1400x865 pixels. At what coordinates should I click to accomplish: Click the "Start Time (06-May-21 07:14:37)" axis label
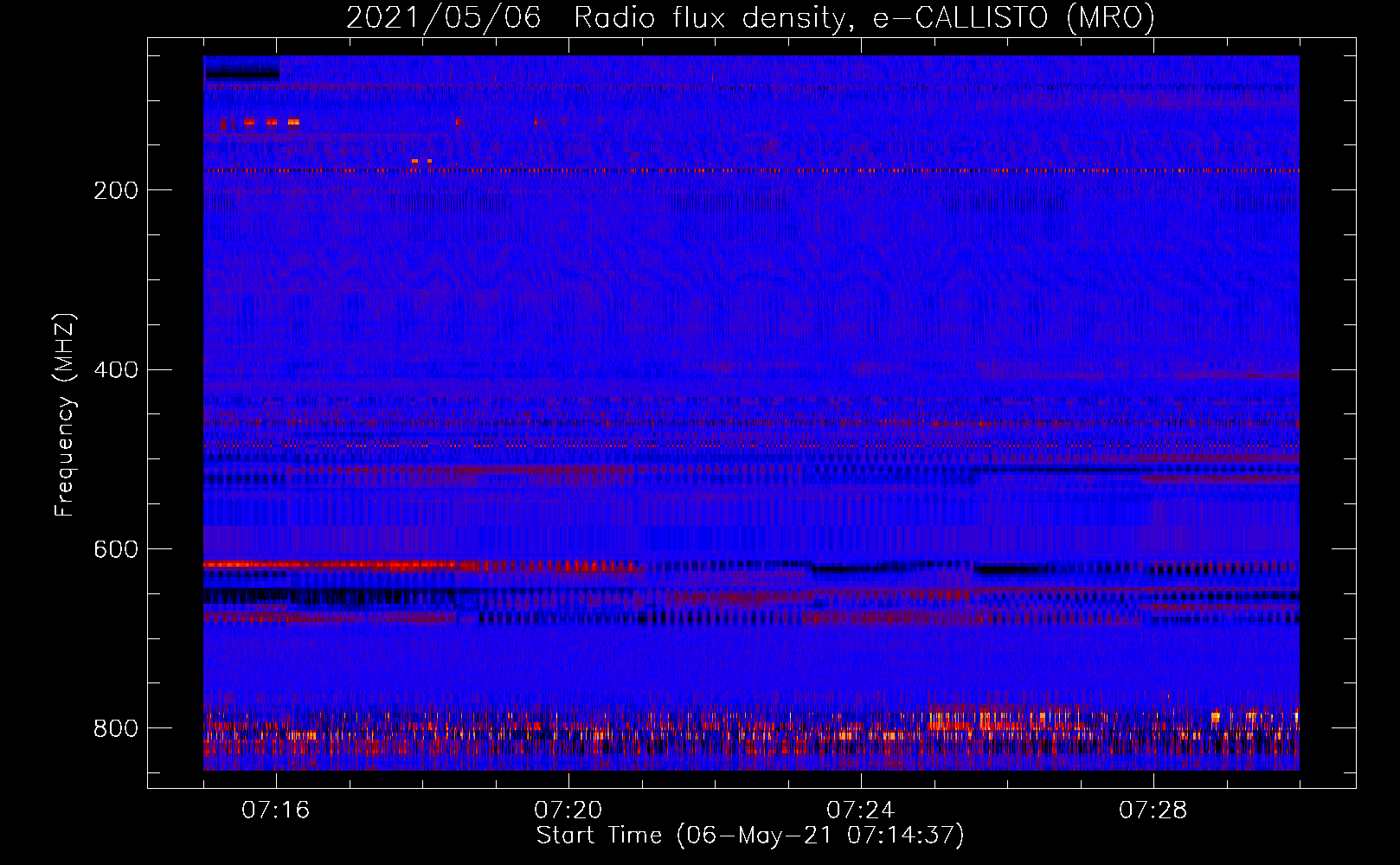[x=749, y=836]
